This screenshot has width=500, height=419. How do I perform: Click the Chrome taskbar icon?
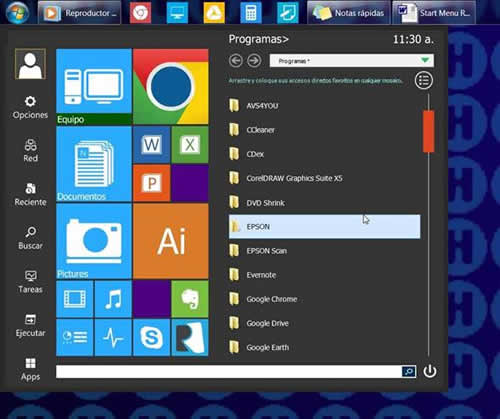(140, 13)
